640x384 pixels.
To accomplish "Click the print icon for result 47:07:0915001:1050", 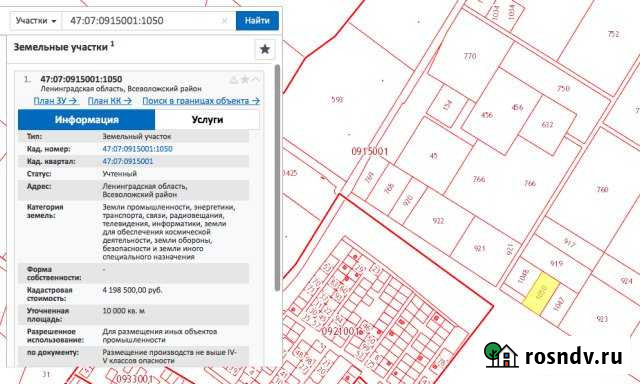I will (234, 79).
